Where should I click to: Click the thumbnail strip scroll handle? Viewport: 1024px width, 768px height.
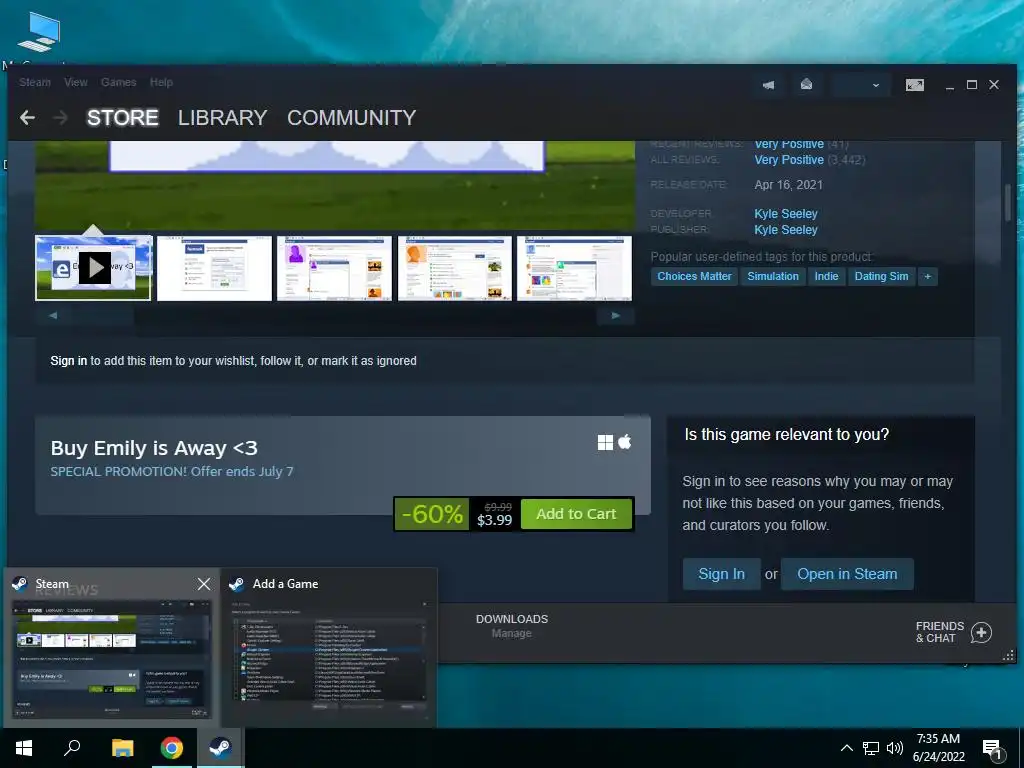coord(103,315)
